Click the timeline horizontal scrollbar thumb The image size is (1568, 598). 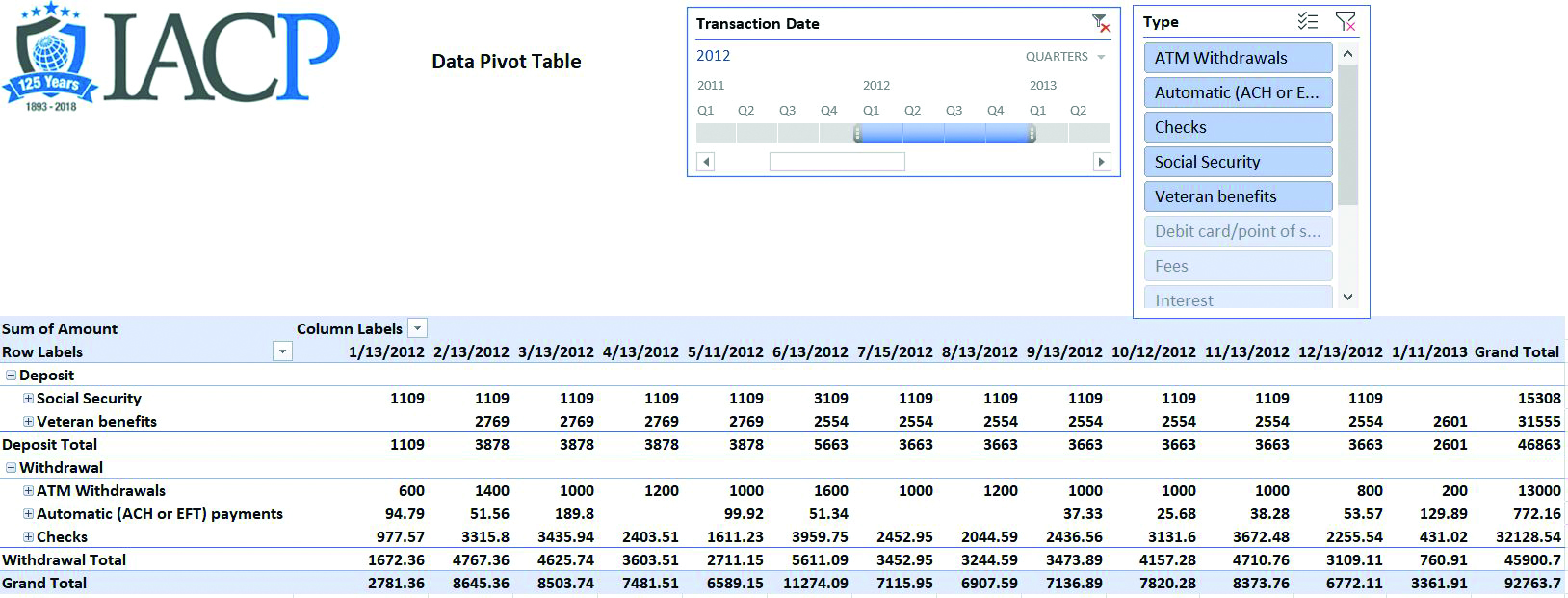(837, 162)
